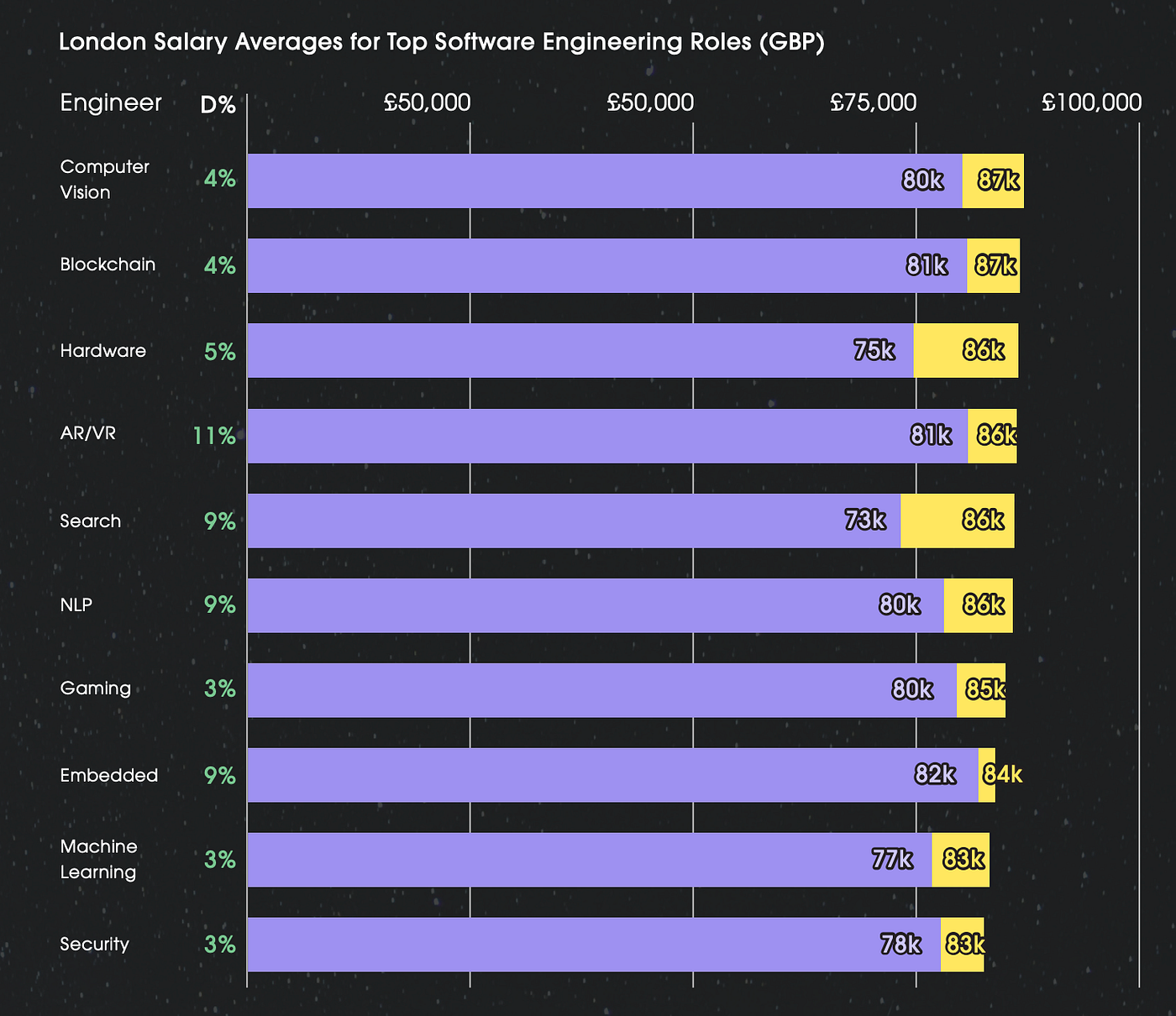The image size is (1176, 1016).
Task: Select the £75,000 axis label
Action: click(873, 102)
